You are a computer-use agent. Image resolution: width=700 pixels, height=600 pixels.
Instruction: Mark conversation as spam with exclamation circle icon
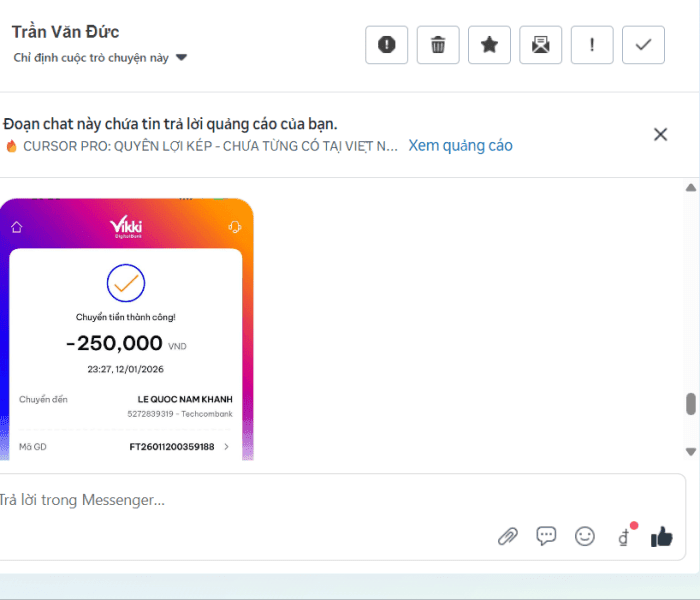click(386, 45)
